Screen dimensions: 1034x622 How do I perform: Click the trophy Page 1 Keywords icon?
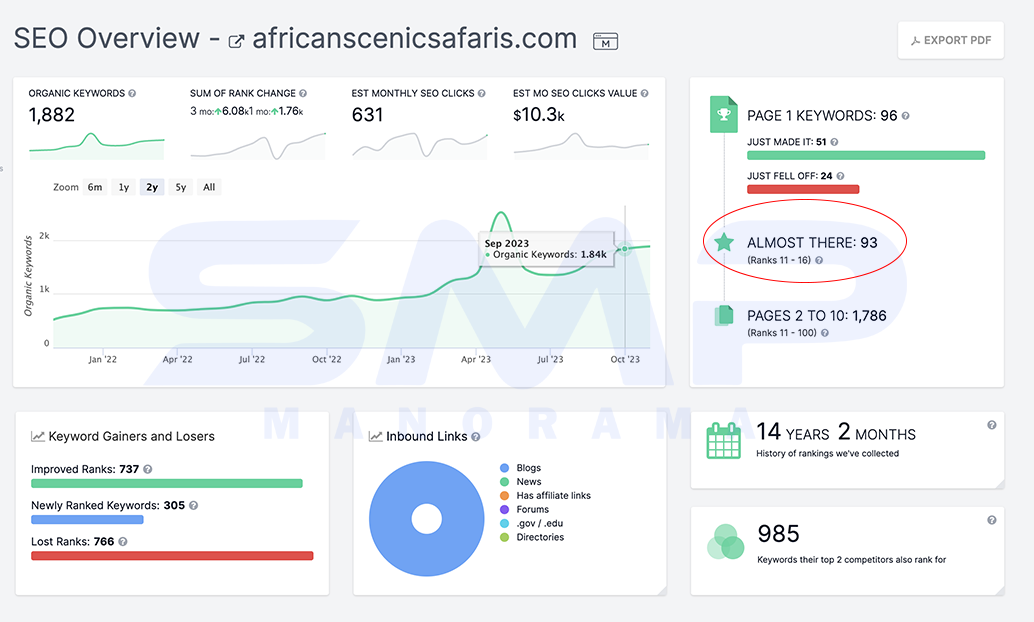tap(723, 114)
